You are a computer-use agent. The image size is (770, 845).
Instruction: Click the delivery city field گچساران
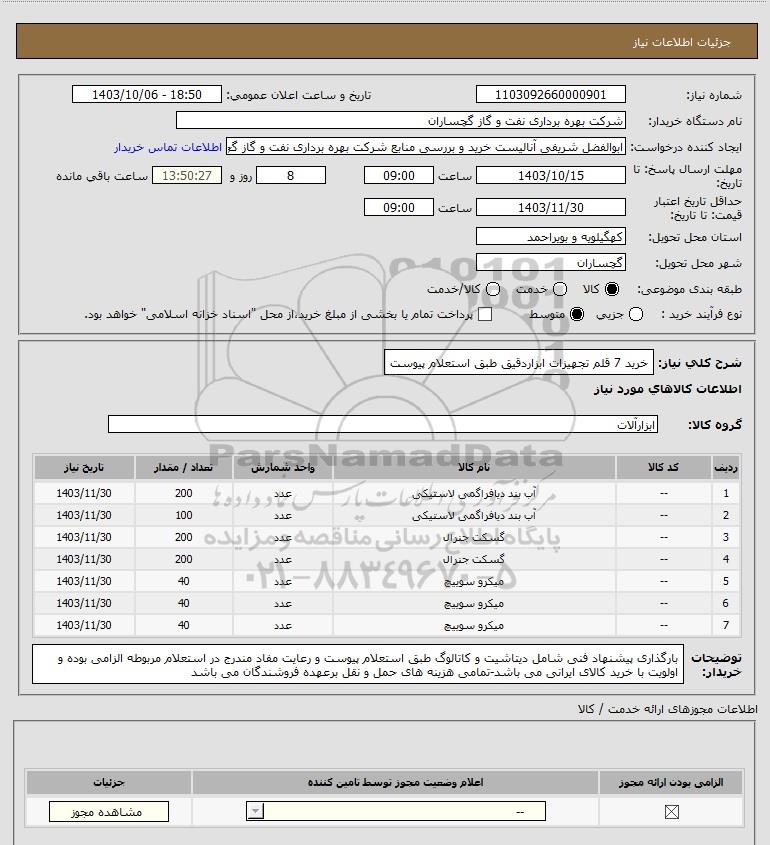point(551,263)
